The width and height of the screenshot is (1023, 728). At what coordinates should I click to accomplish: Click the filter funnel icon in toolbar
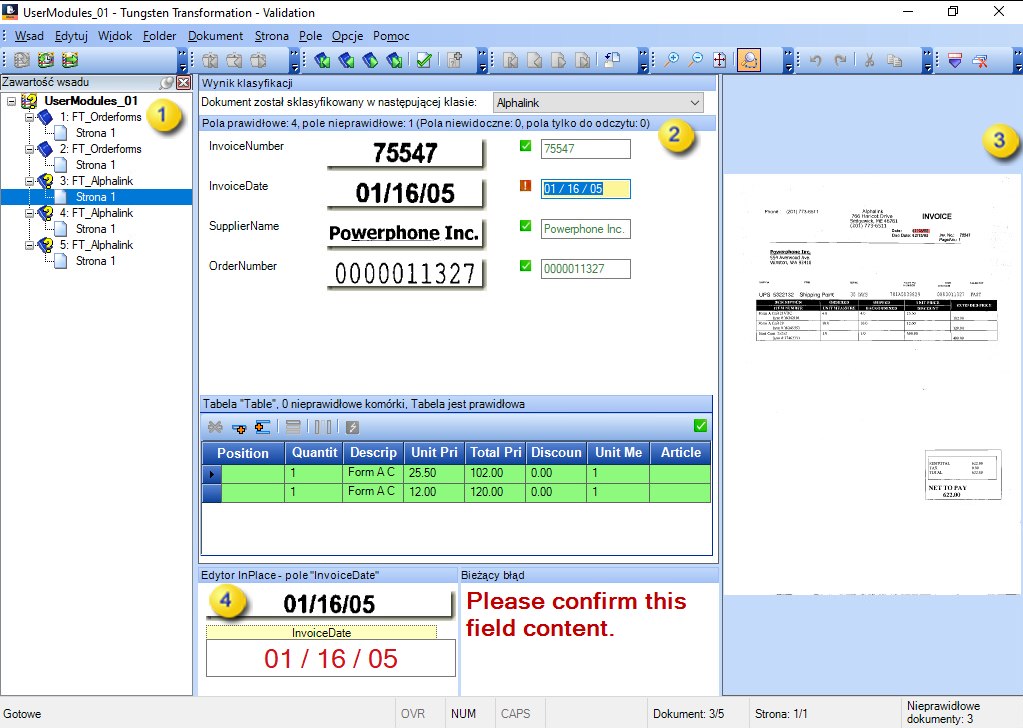click(x=957, y=60)
